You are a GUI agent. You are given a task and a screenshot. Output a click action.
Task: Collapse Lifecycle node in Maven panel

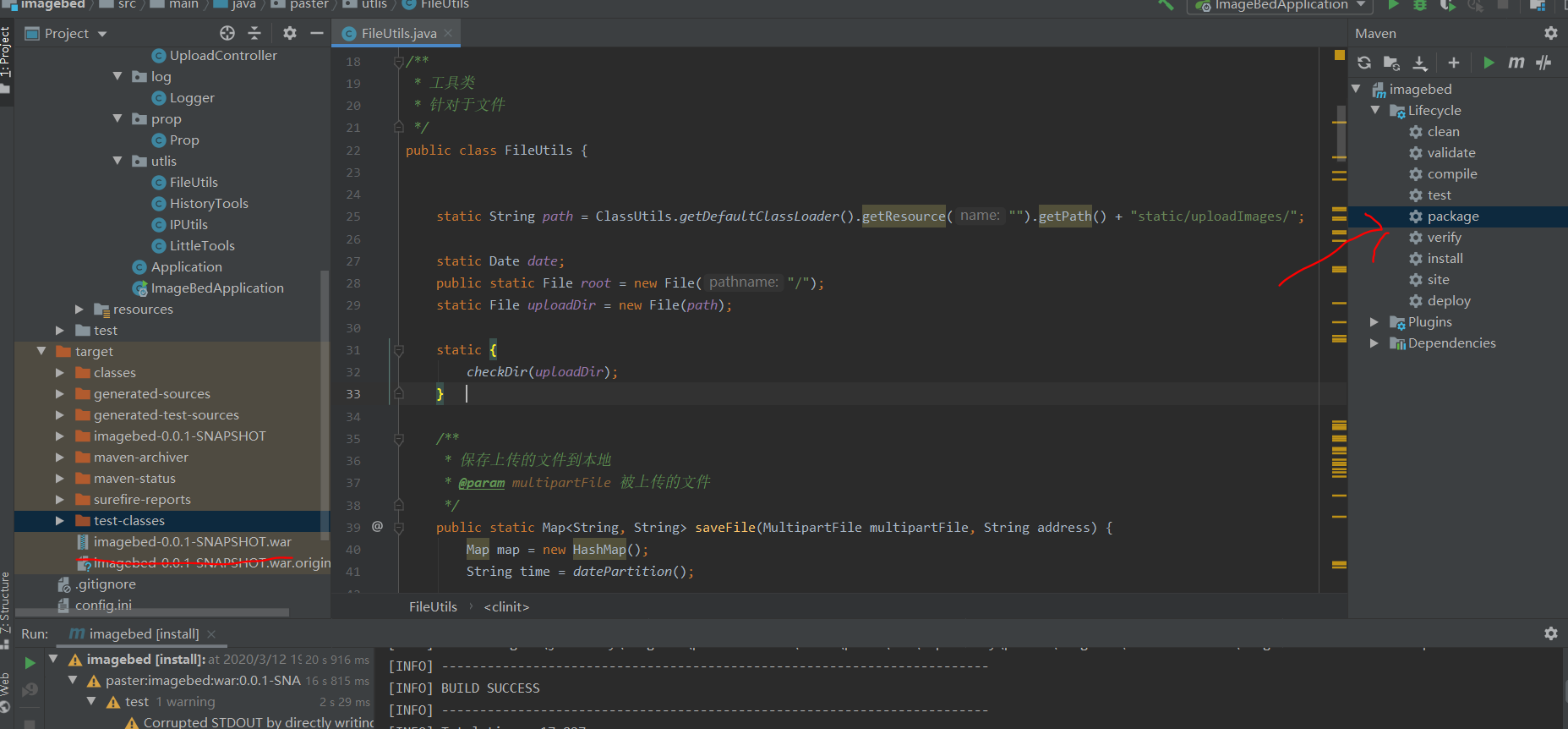coord(1374,110)
